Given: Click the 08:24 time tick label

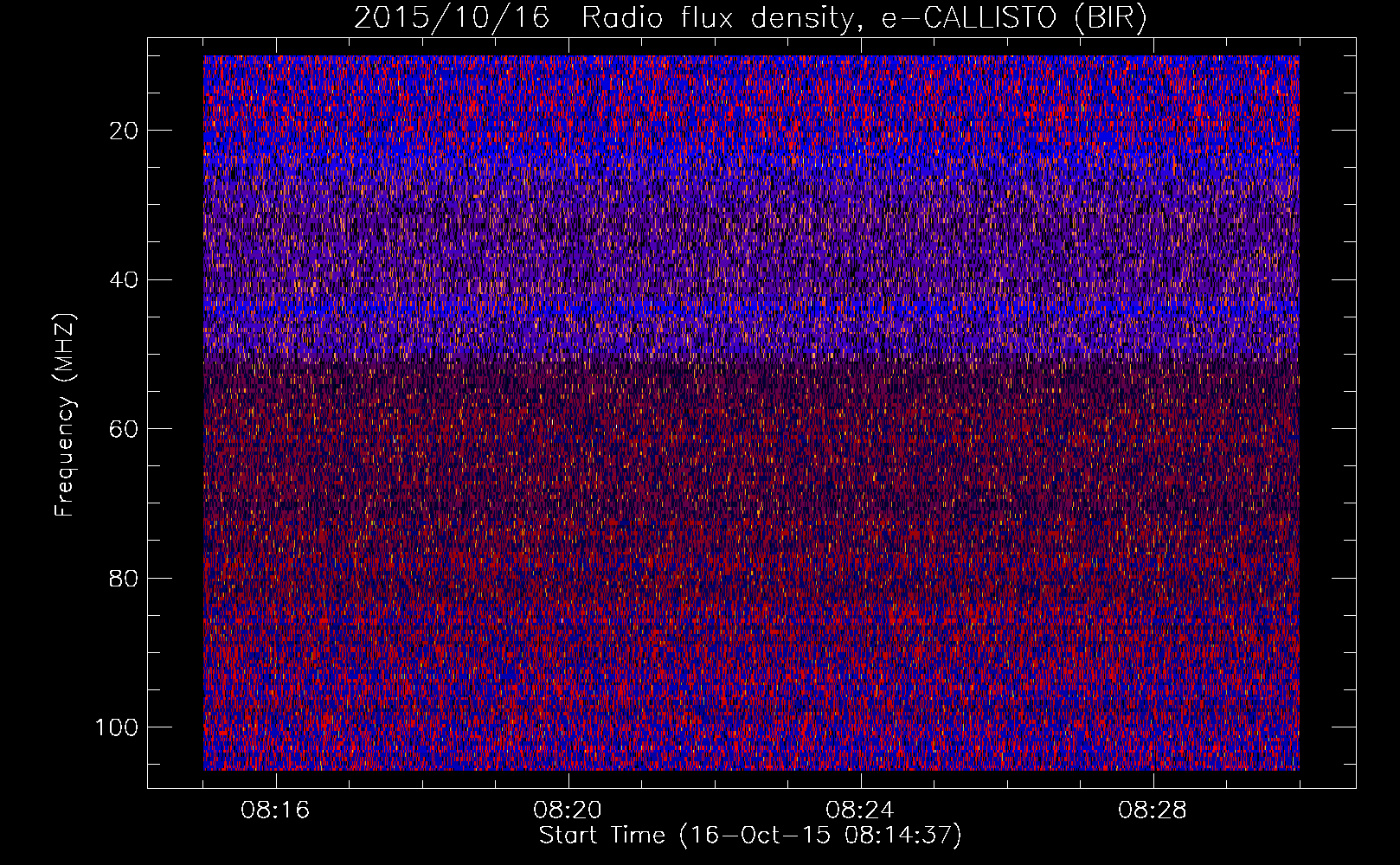Looking at the screenshot, I should [x=860, y=811].
